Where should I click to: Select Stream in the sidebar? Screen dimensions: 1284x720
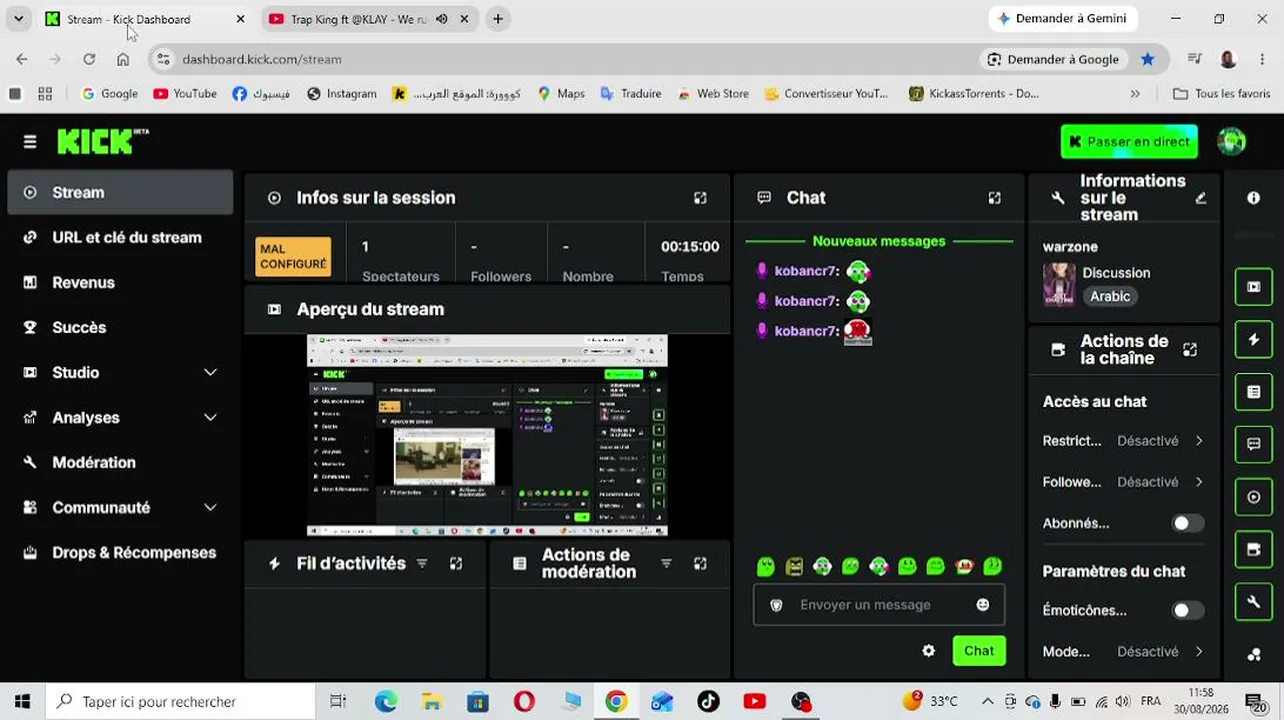point(120,193)
